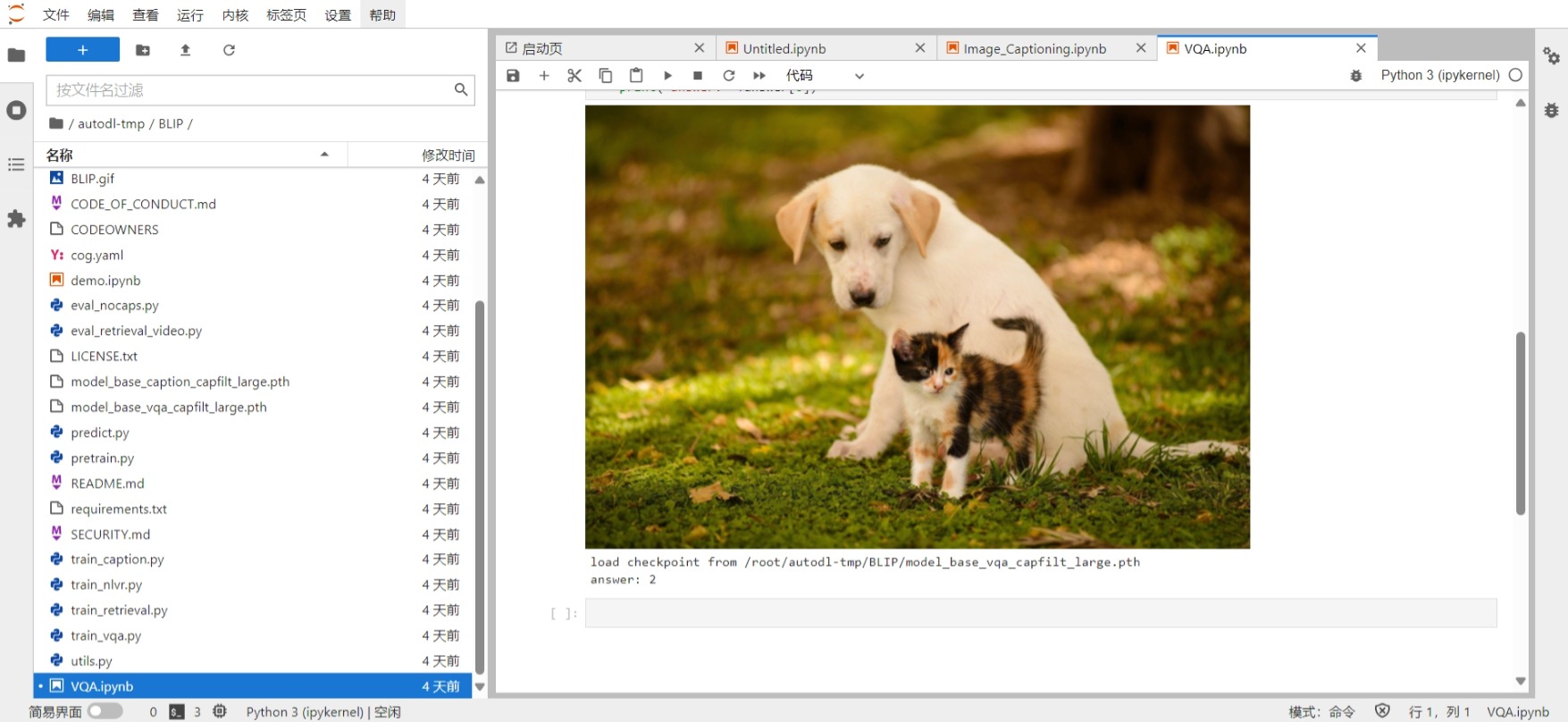Open train_vqa.py in the file list
The height and width of the screenshot is (722, 1568).
[106, 635]
